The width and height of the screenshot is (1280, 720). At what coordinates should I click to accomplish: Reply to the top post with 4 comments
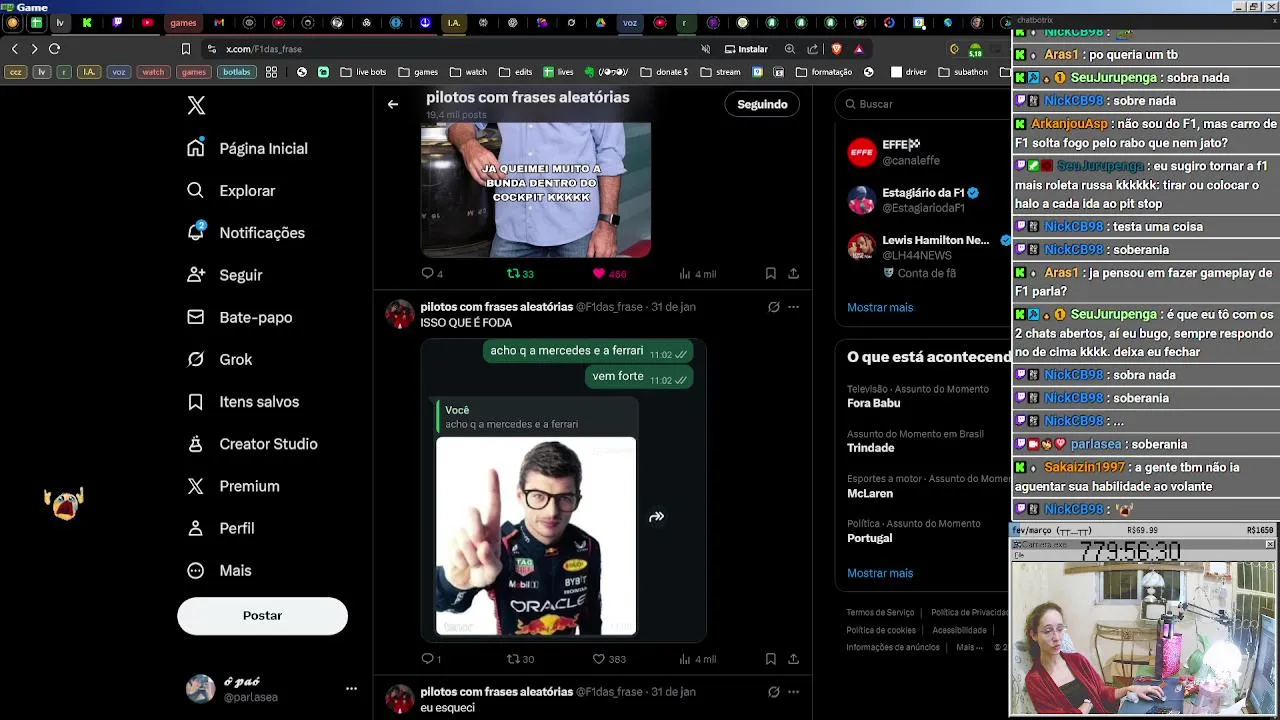tap(427, 273)
